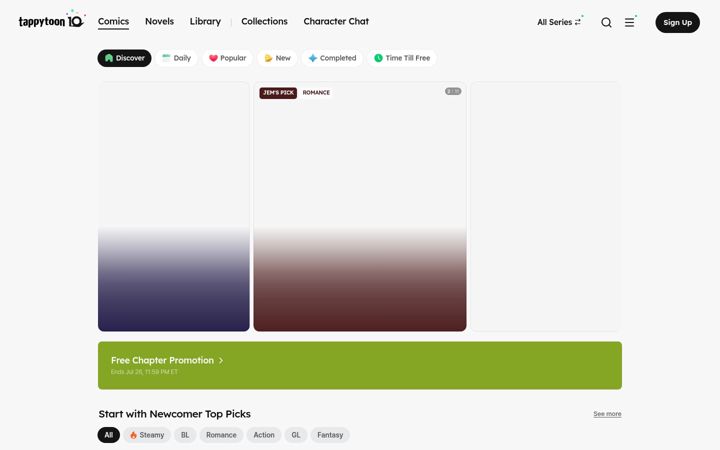
Task: Expand Free Chapter Promotion chevron arrow
Action: click(x=221, y=360)
